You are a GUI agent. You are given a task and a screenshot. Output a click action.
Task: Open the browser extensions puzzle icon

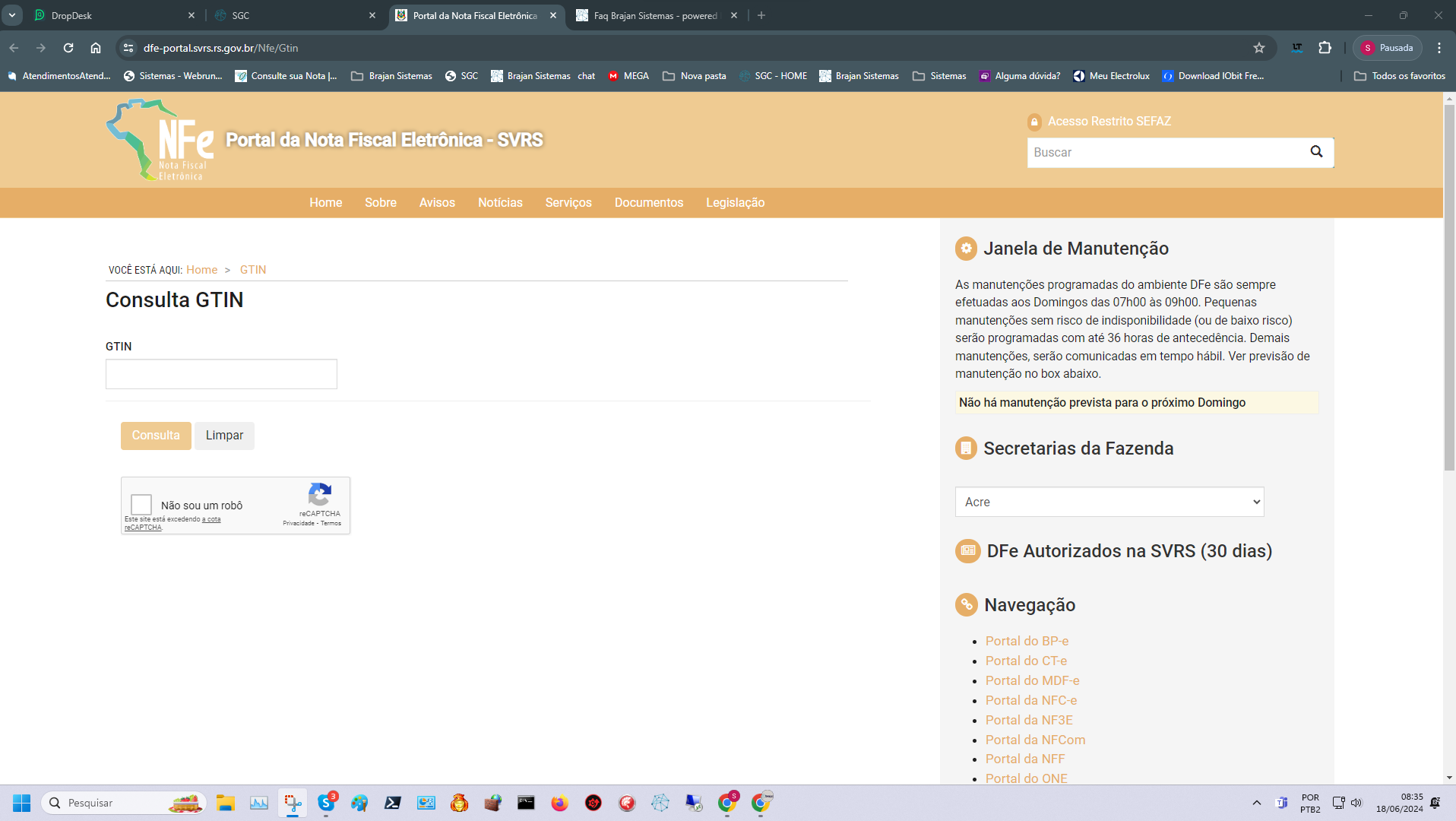coord(1325,48)
